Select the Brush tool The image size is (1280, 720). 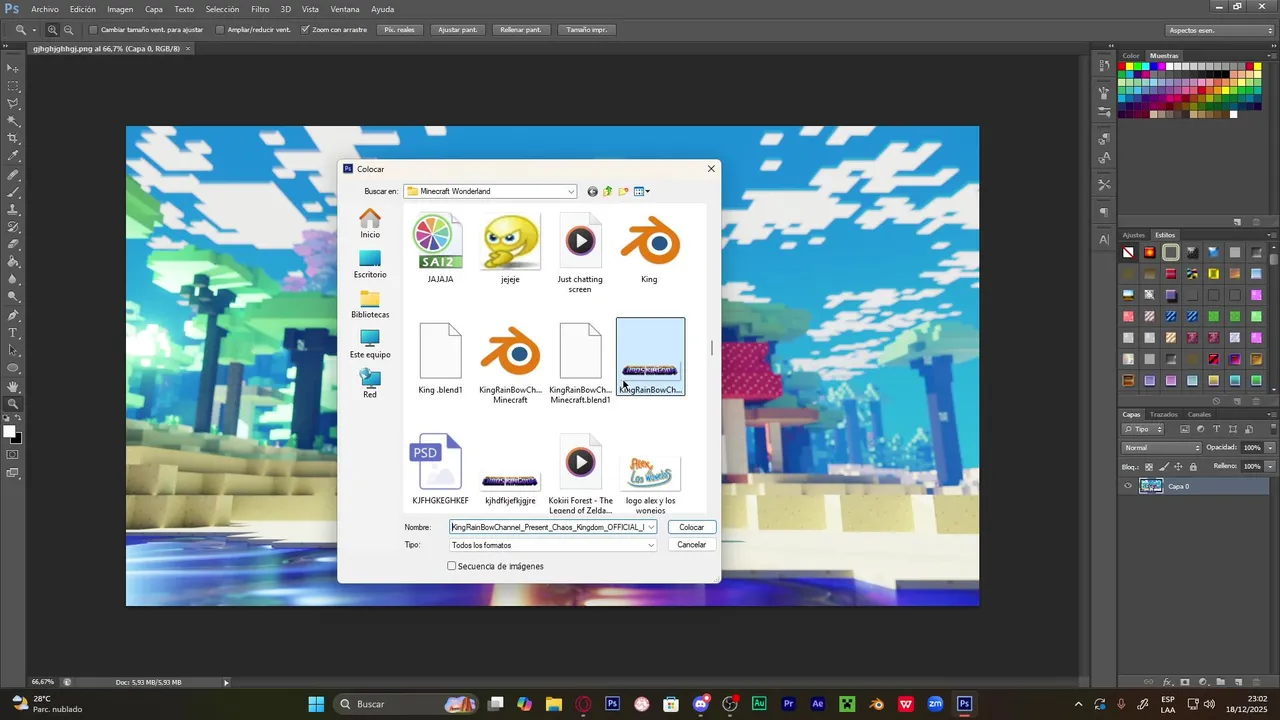coord(13,192)
